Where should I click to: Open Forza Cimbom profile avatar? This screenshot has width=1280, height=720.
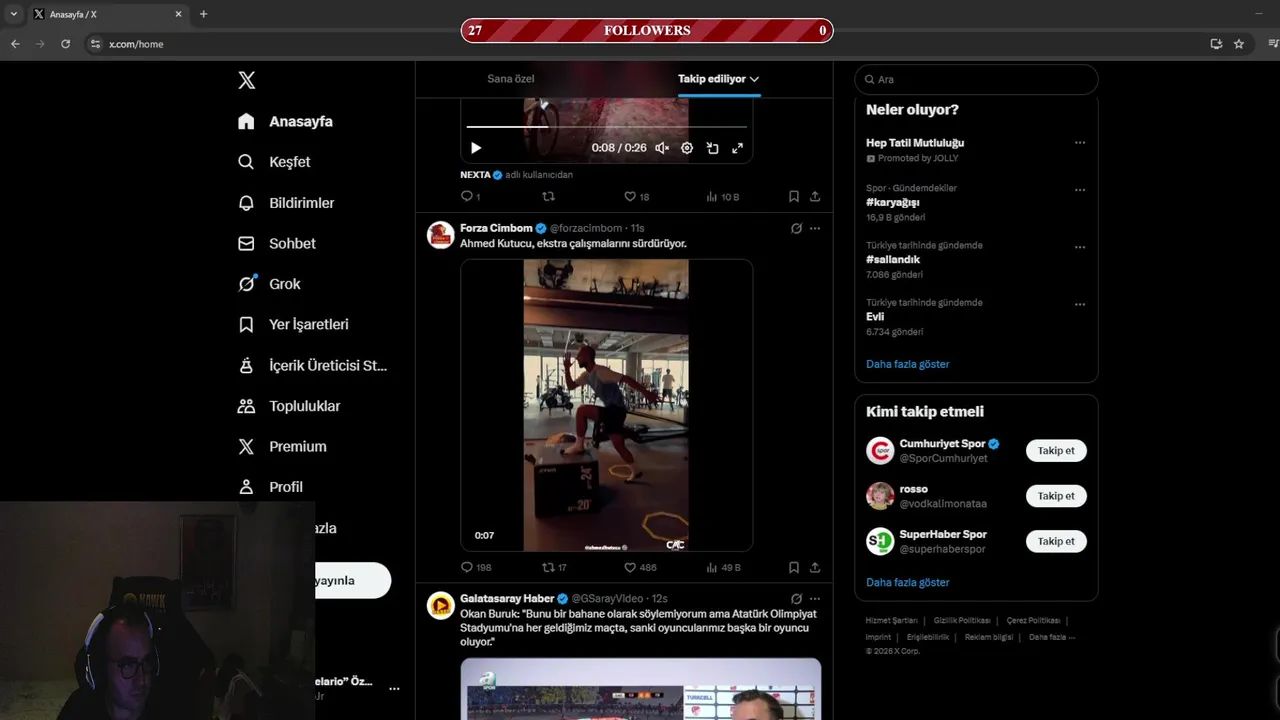point(441,235)
